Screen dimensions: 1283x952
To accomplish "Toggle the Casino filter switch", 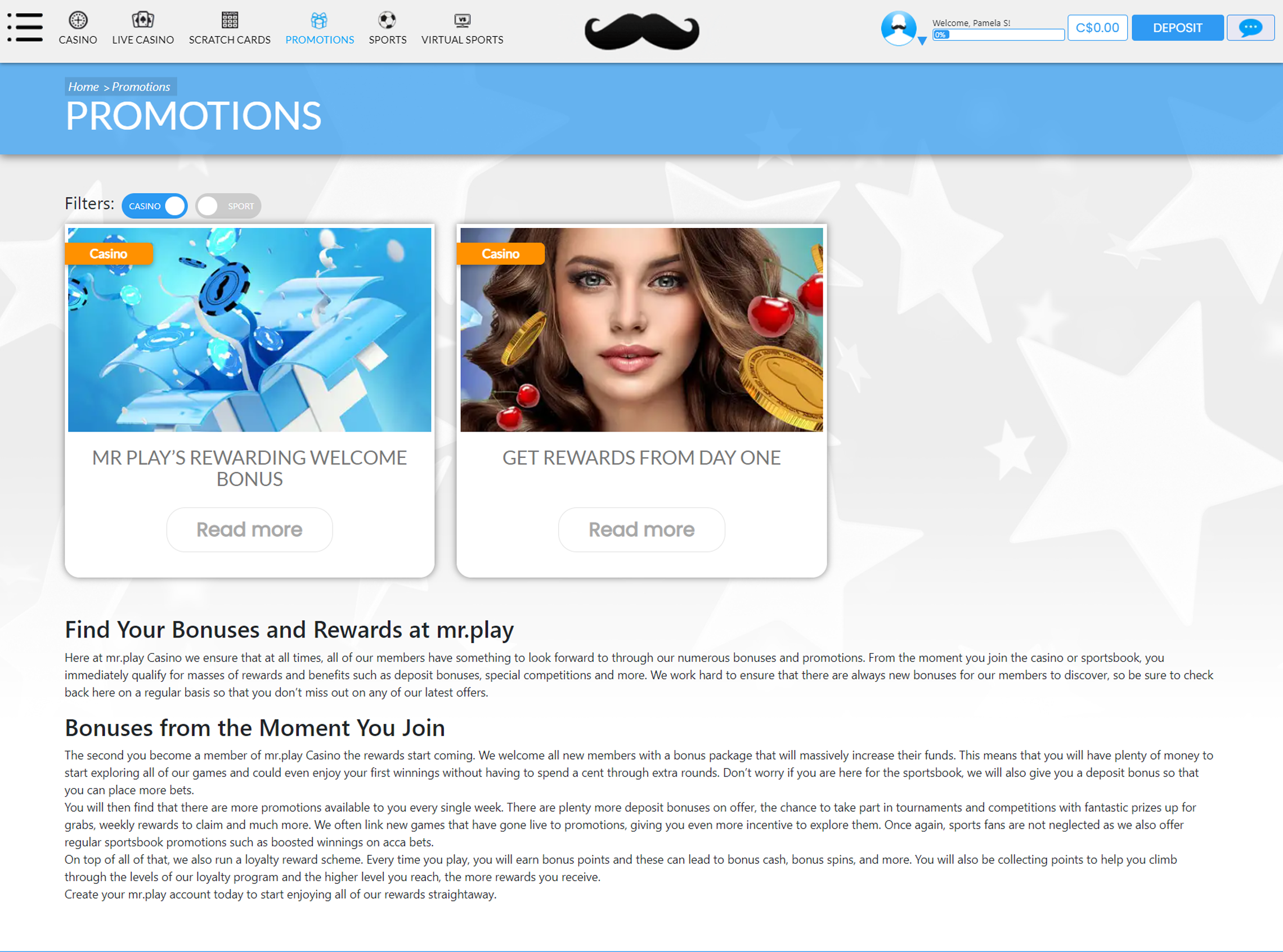I will 155,206.
